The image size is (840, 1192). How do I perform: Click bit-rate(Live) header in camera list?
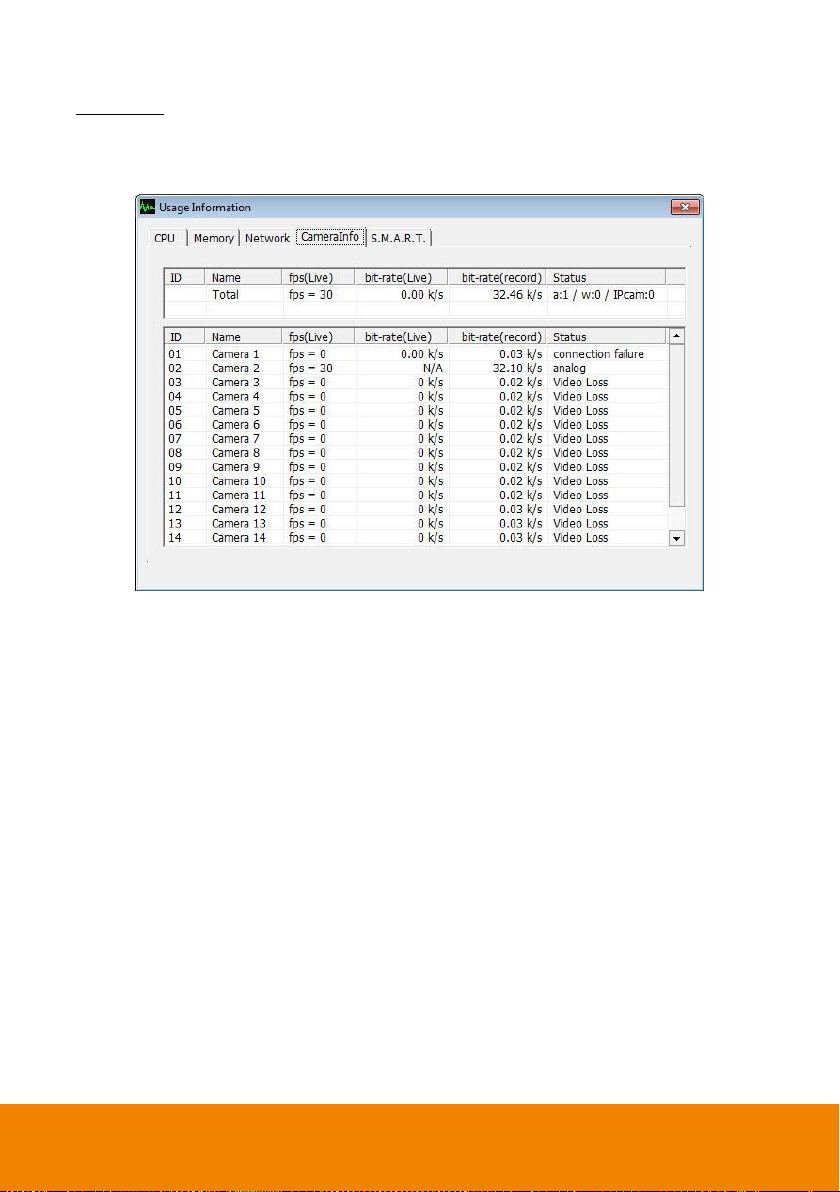click(402, 337)
